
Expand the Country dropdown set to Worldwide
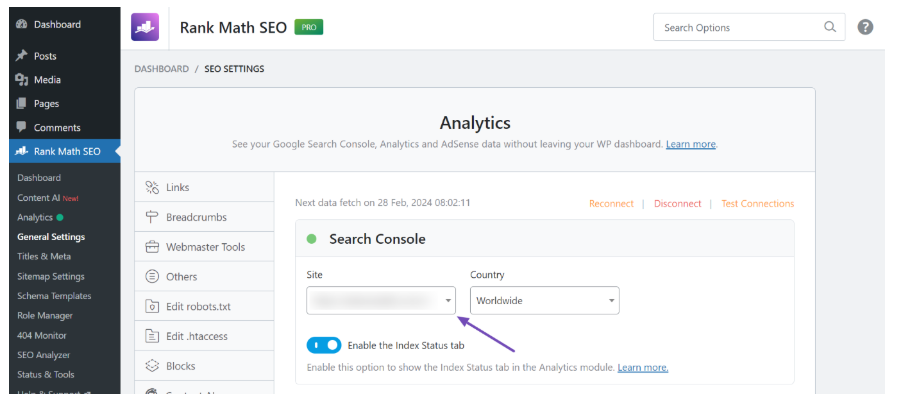click(x=544, y=300)
